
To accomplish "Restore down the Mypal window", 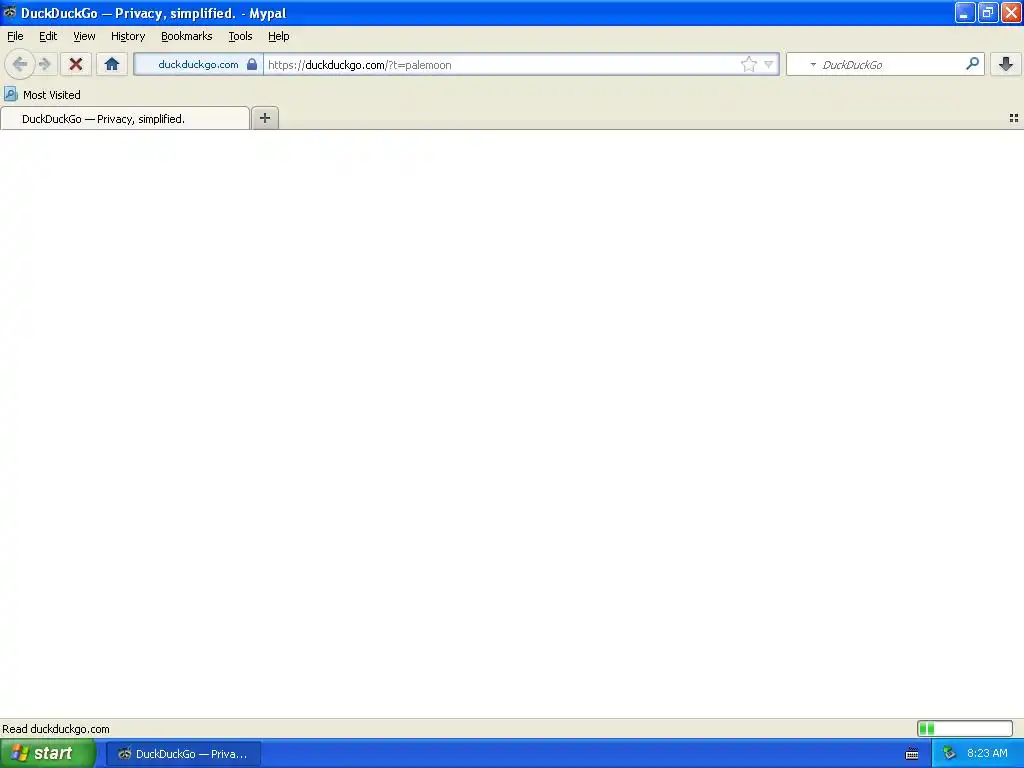I will click(x=988, y=12).
